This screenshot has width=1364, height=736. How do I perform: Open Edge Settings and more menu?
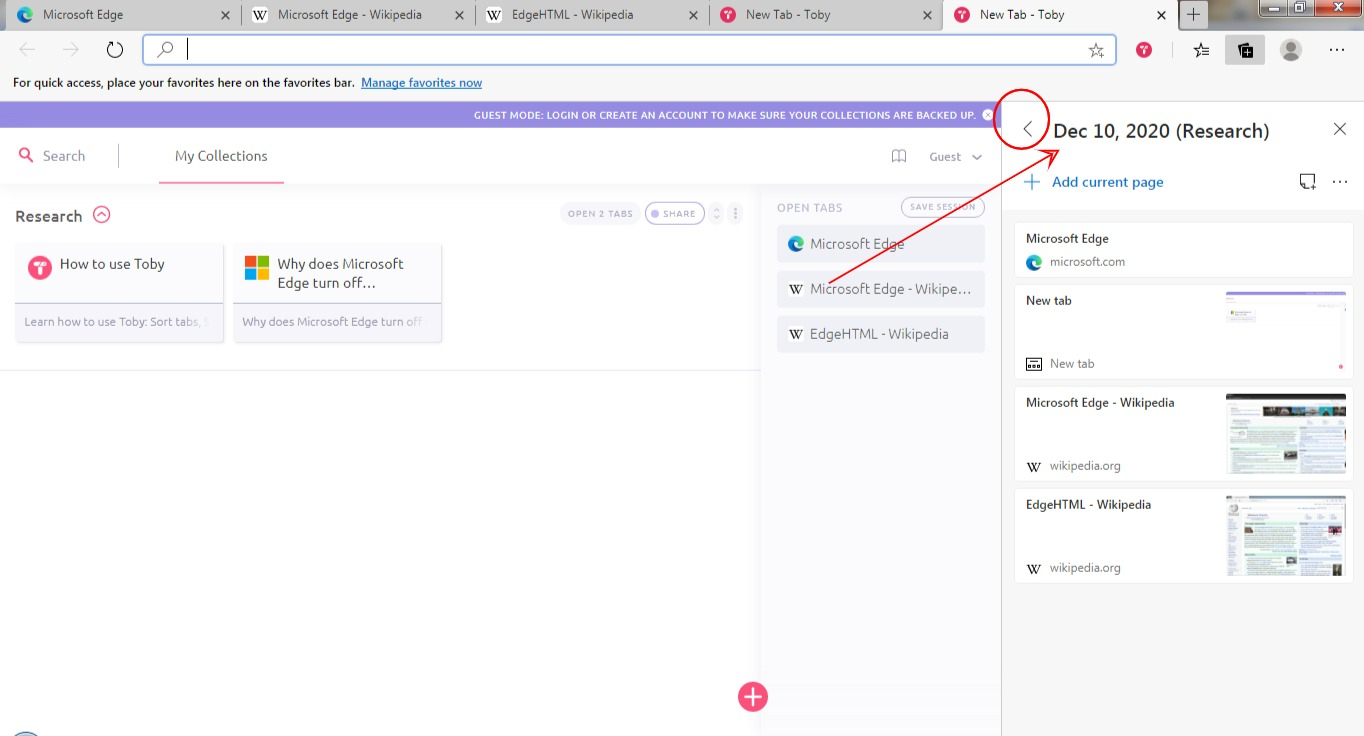click(x=1337, y=50)
